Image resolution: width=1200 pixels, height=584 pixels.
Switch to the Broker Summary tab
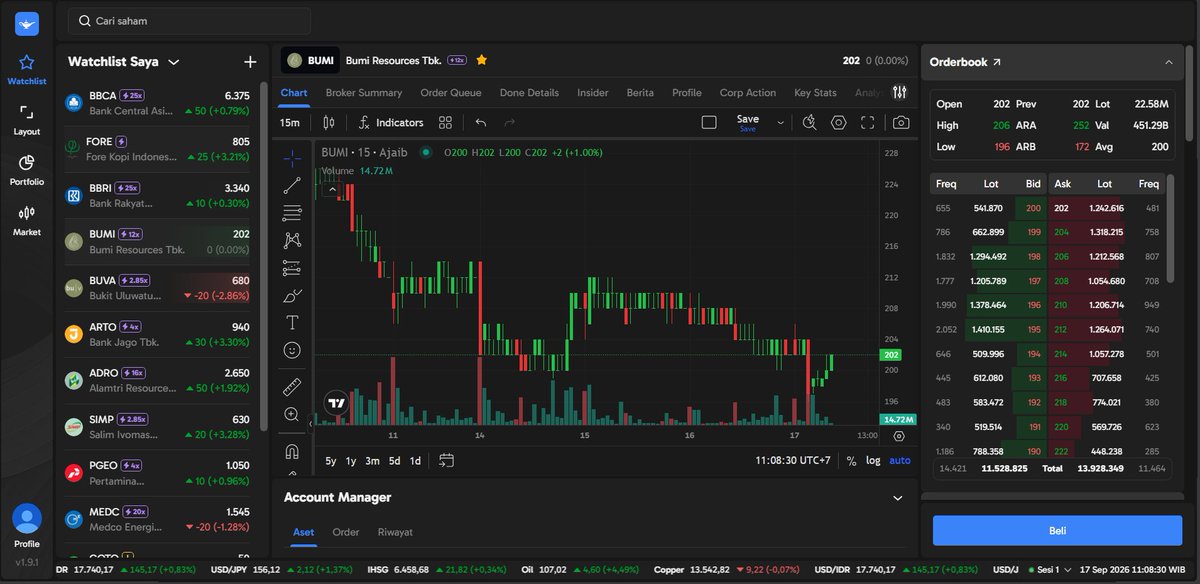364,93
